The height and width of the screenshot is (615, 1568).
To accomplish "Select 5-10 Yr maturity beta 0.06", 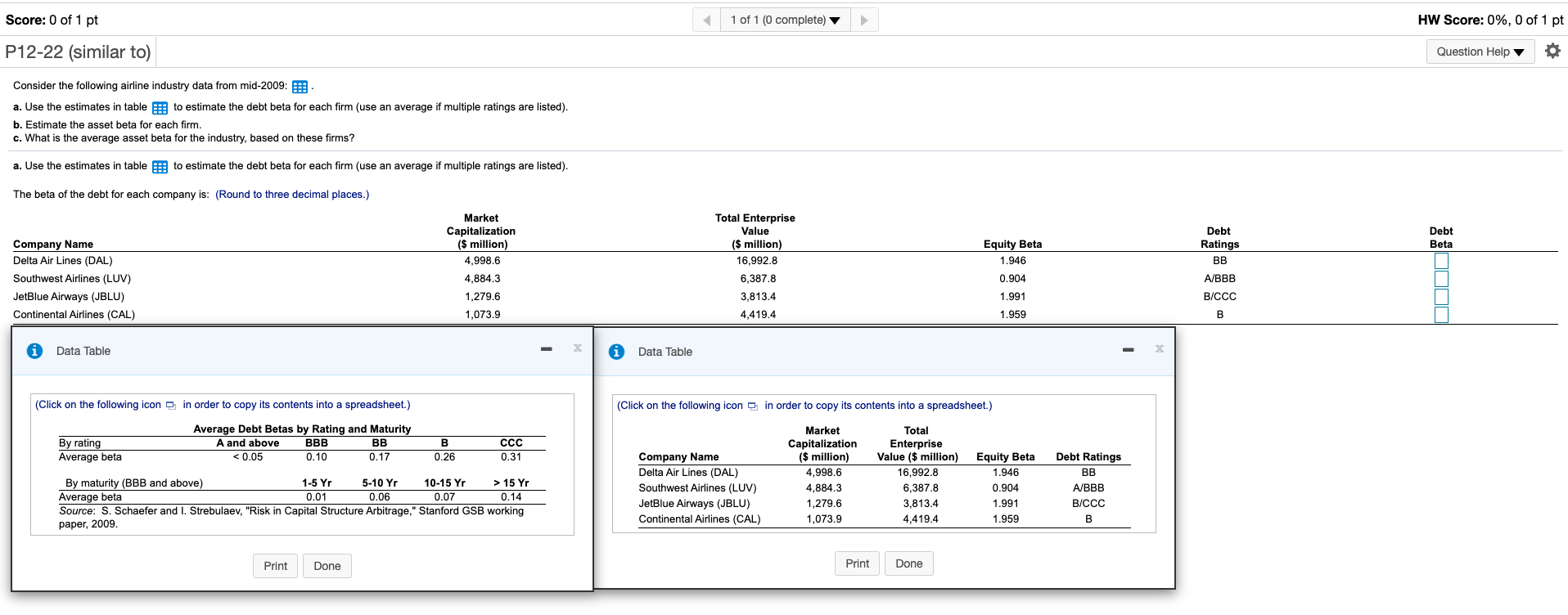I will (379, 497).
